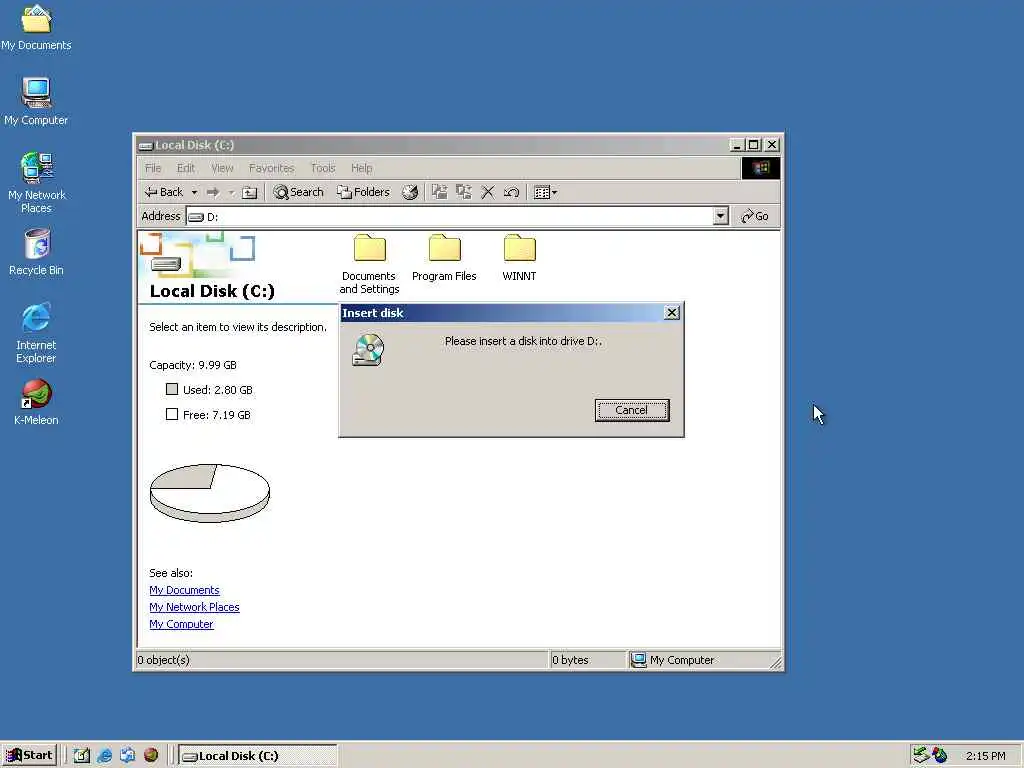Click the Delete toolbar icon
This screenshot has width=1024, height=768.
(488, 192)
